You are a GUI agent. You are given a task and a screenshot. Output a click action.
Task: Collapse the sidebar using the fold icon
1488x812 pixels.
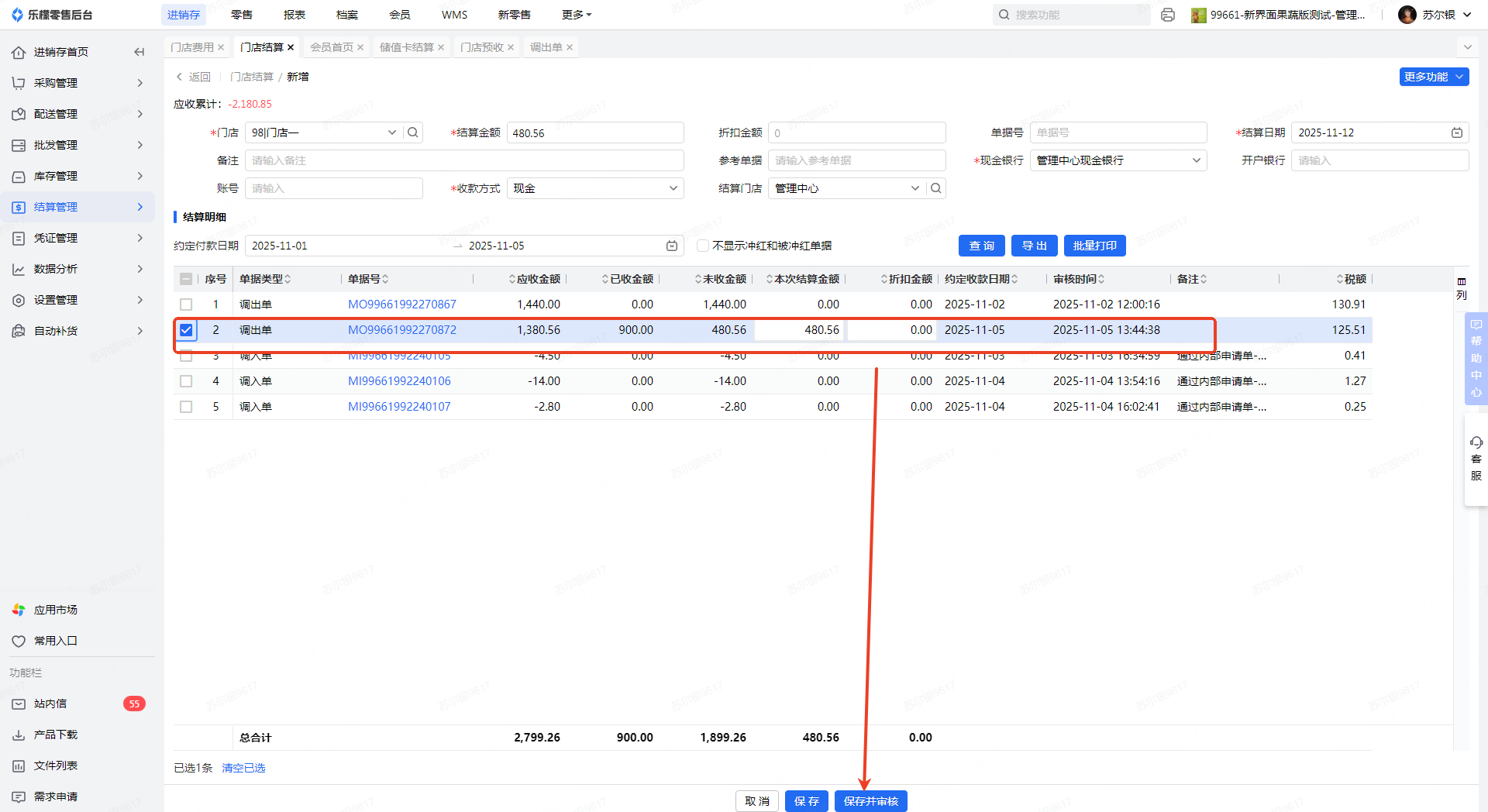point(139,52)
